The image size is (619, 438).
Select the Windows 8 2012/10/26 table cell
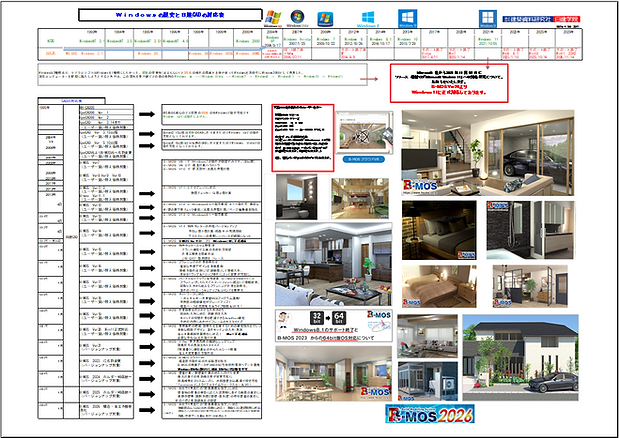click(x=354, y=42)
